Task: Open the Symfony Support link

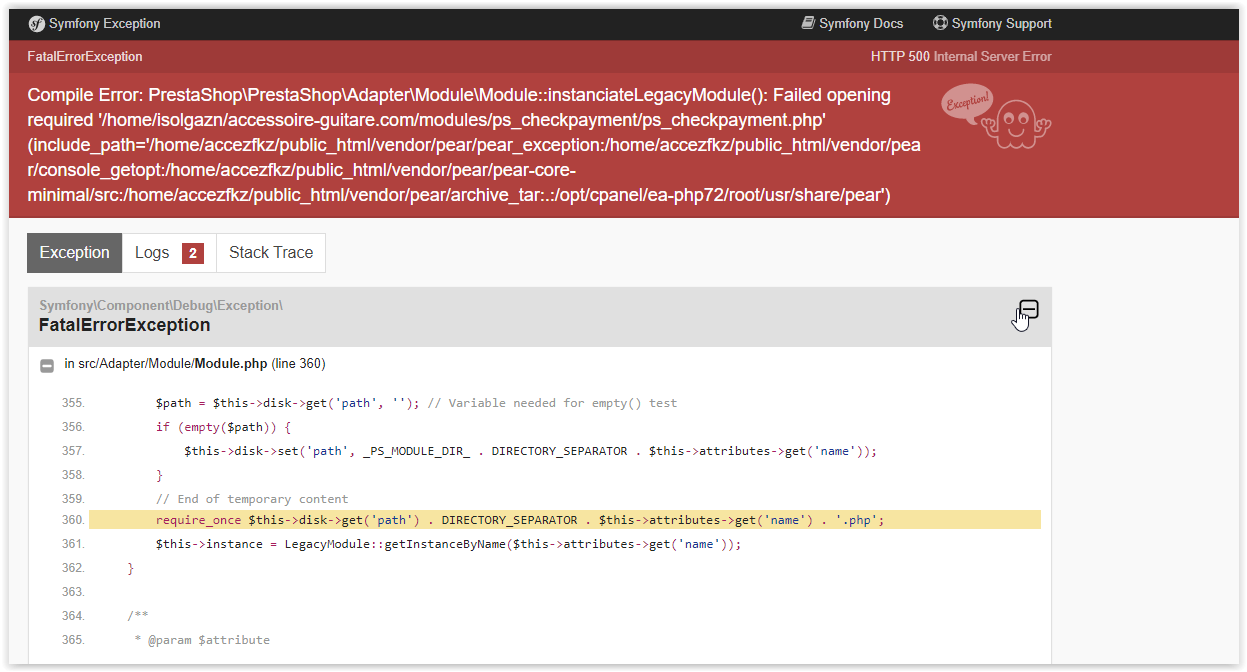Action: 992,23
